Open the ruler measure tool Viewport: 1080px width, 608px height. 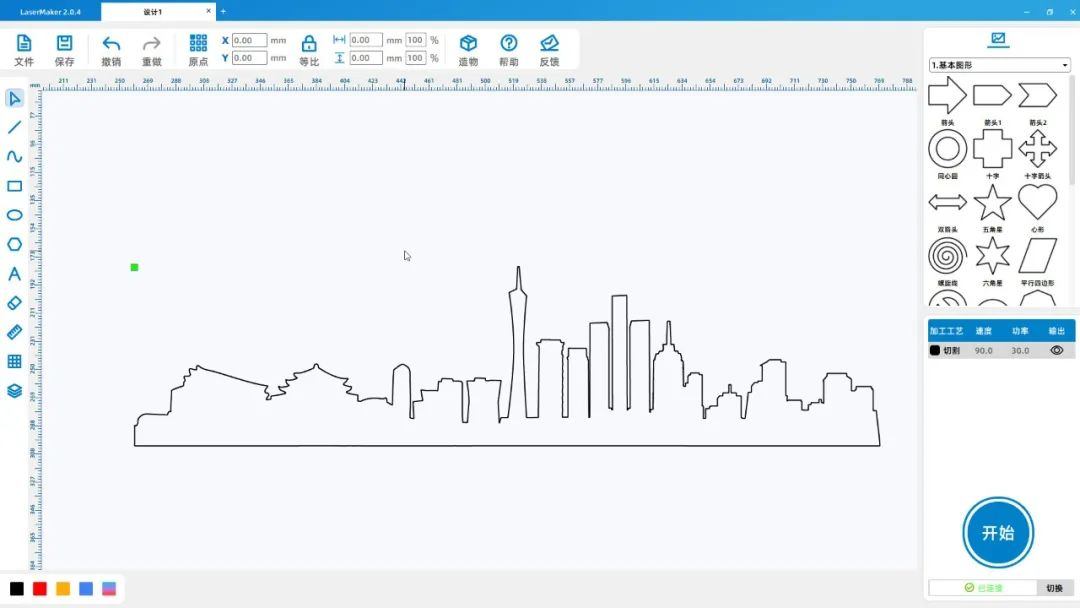tap(15, 332)
